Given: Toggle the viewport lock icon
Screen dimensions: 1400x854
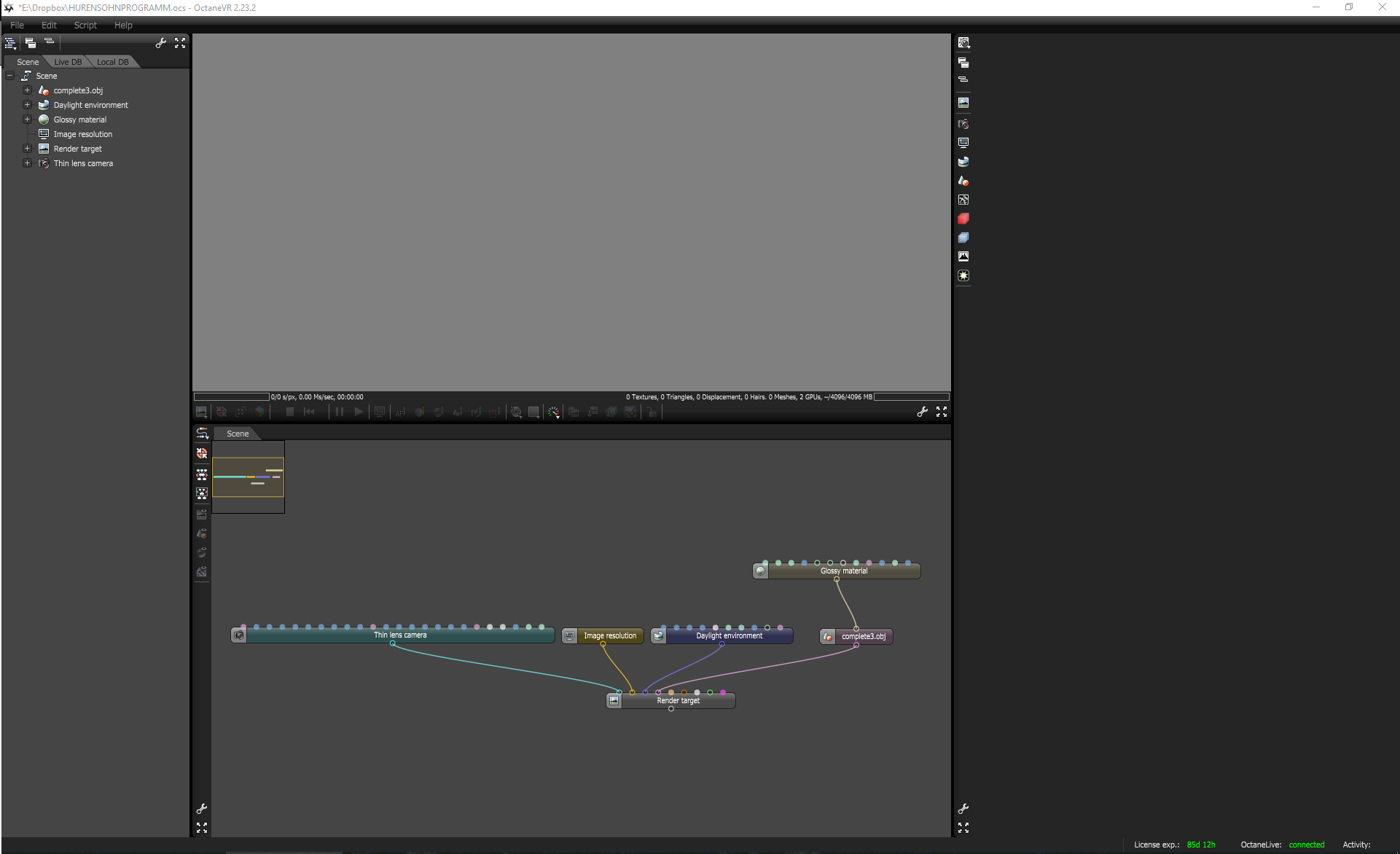Looking at the screenshot, I should [x=652, y=412].
